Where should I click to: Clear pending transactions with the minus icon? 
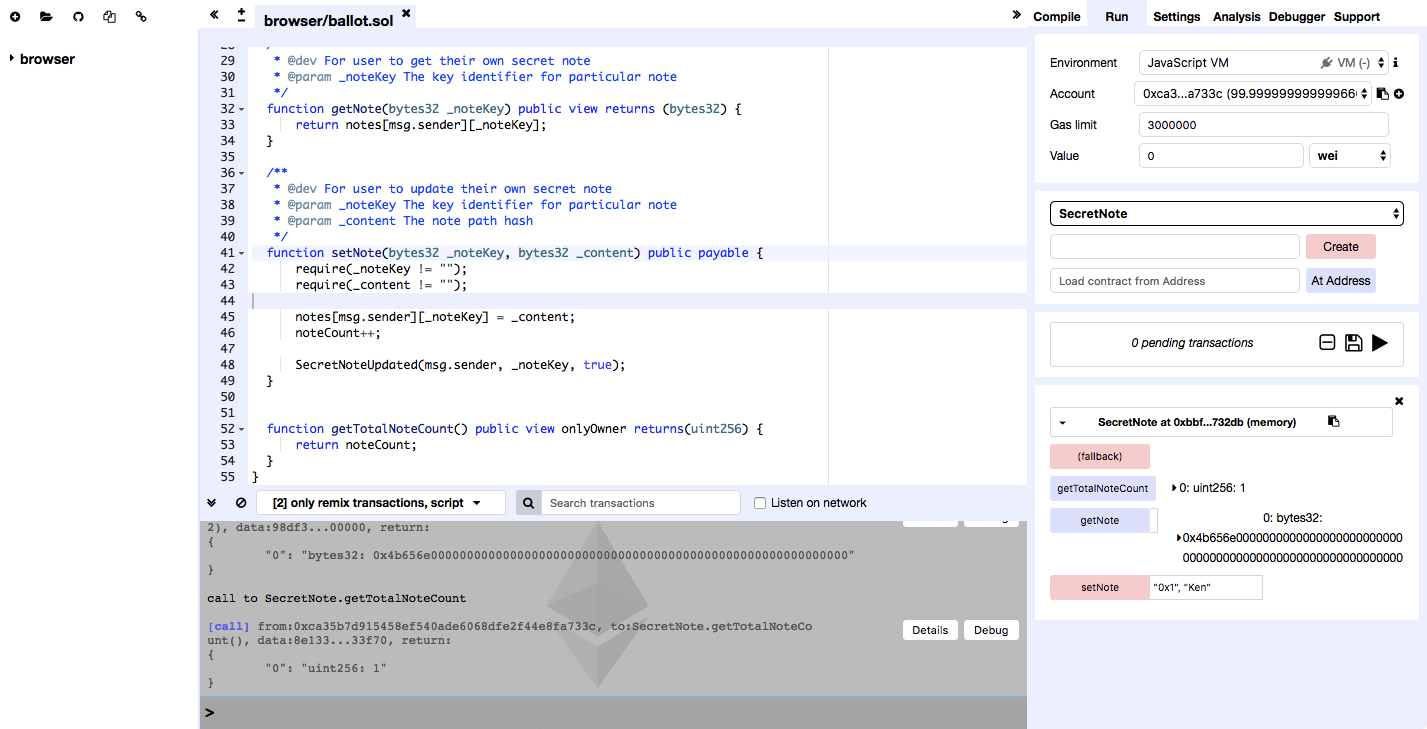pyautogui.click(x=1327, y=343)
